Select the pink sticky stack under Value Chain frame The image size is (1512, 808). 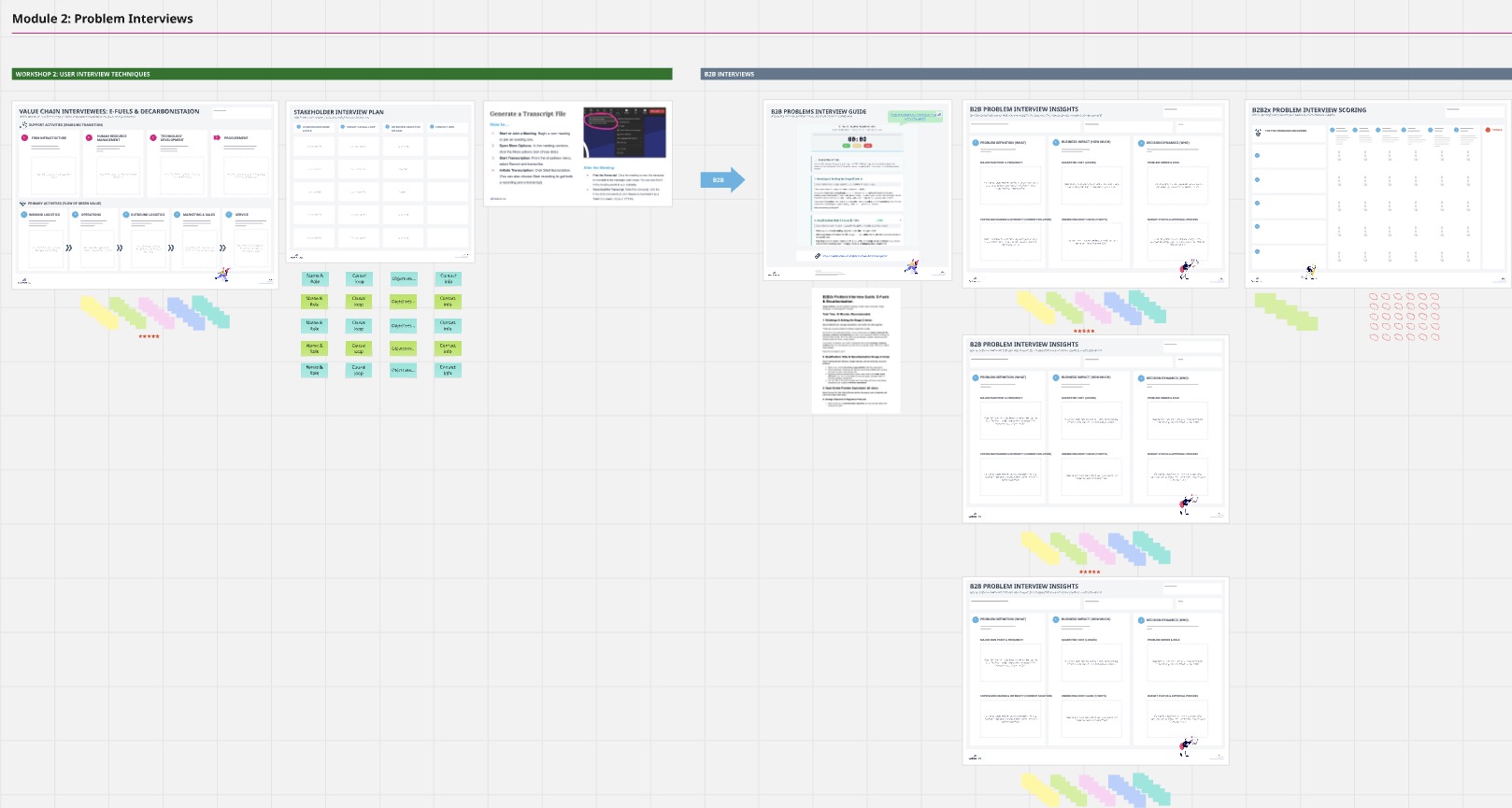(157, 312)
